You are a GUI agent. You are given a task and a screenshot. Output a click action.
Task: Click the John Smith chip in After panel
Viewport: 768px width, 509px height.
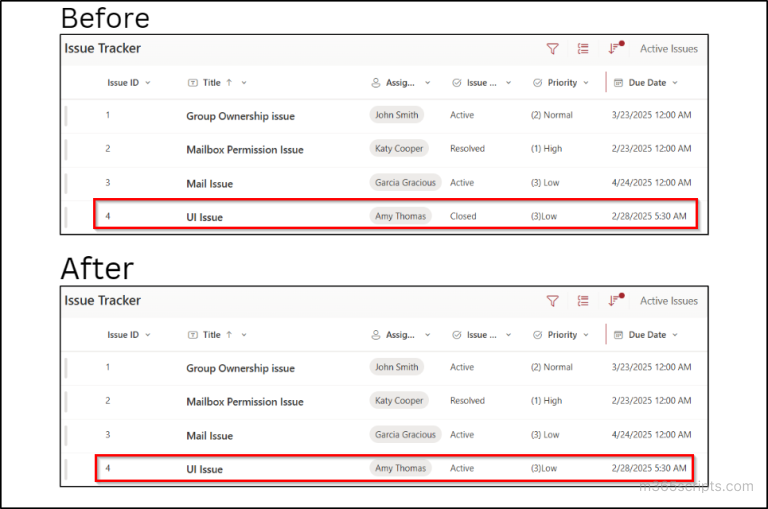point(397,367)
